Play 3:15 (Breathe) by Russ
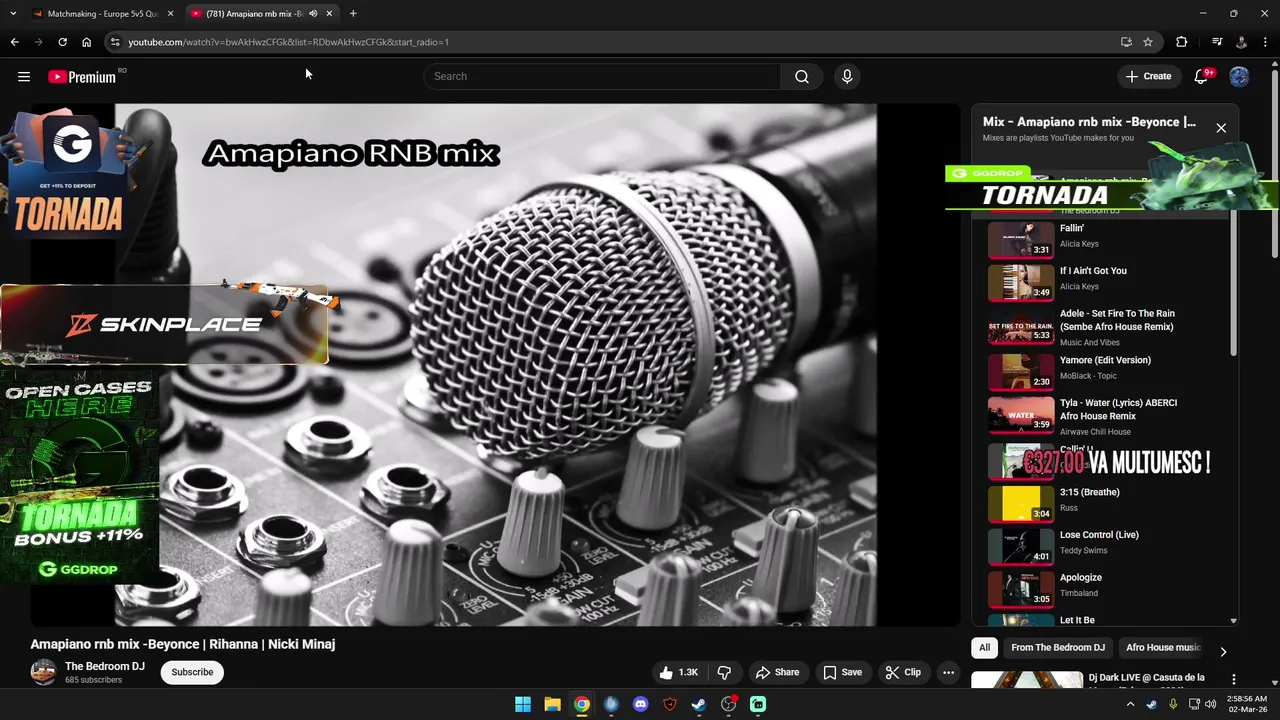 (x=1106, y=503)
